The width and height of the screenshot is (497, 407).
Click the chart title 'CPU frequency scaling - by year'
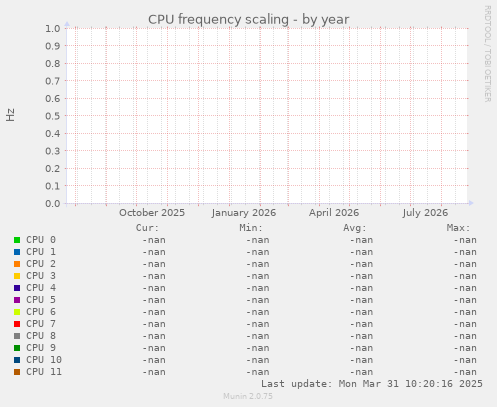[249, 20]
